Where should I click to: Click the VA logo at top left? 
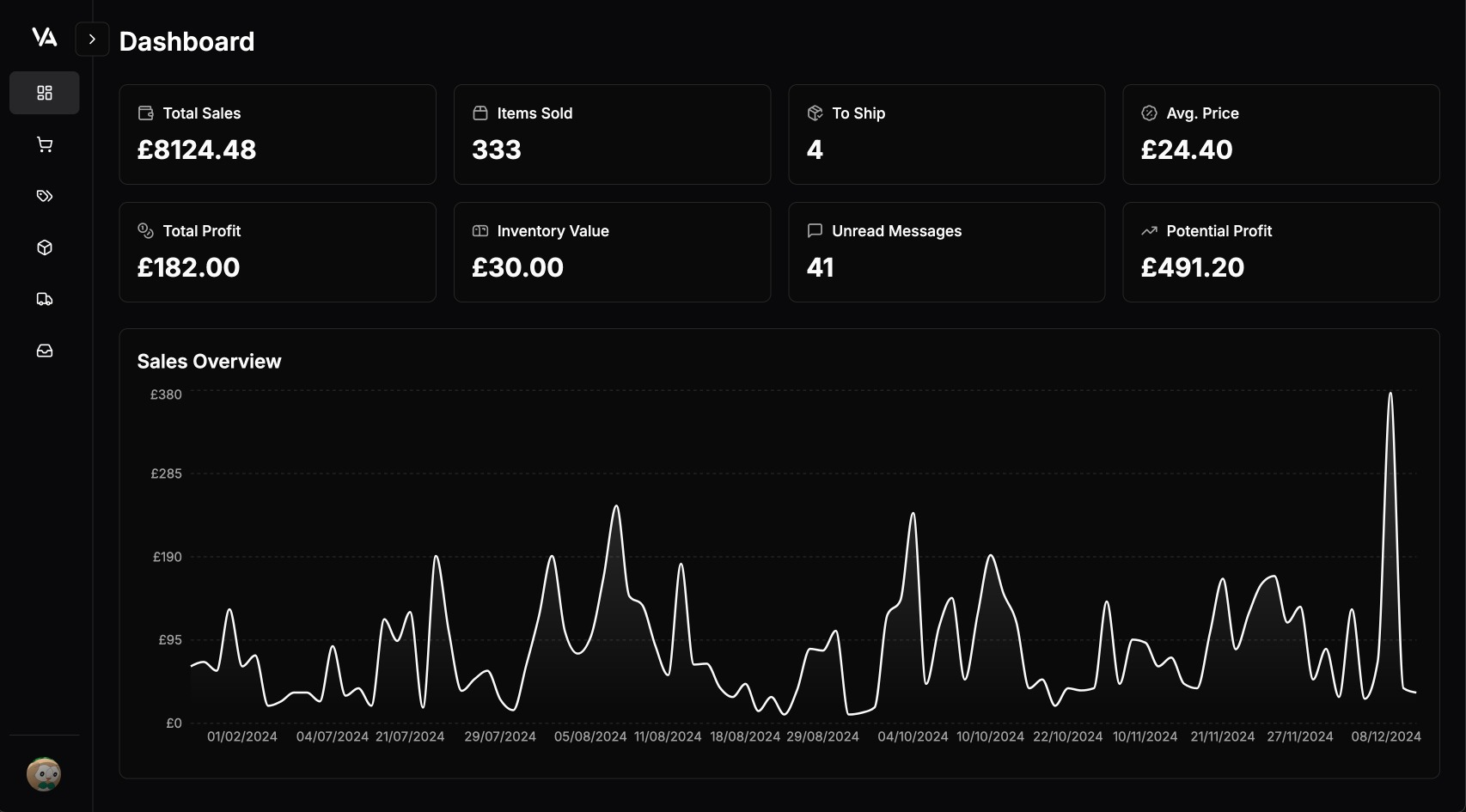(x=45, y=37)
